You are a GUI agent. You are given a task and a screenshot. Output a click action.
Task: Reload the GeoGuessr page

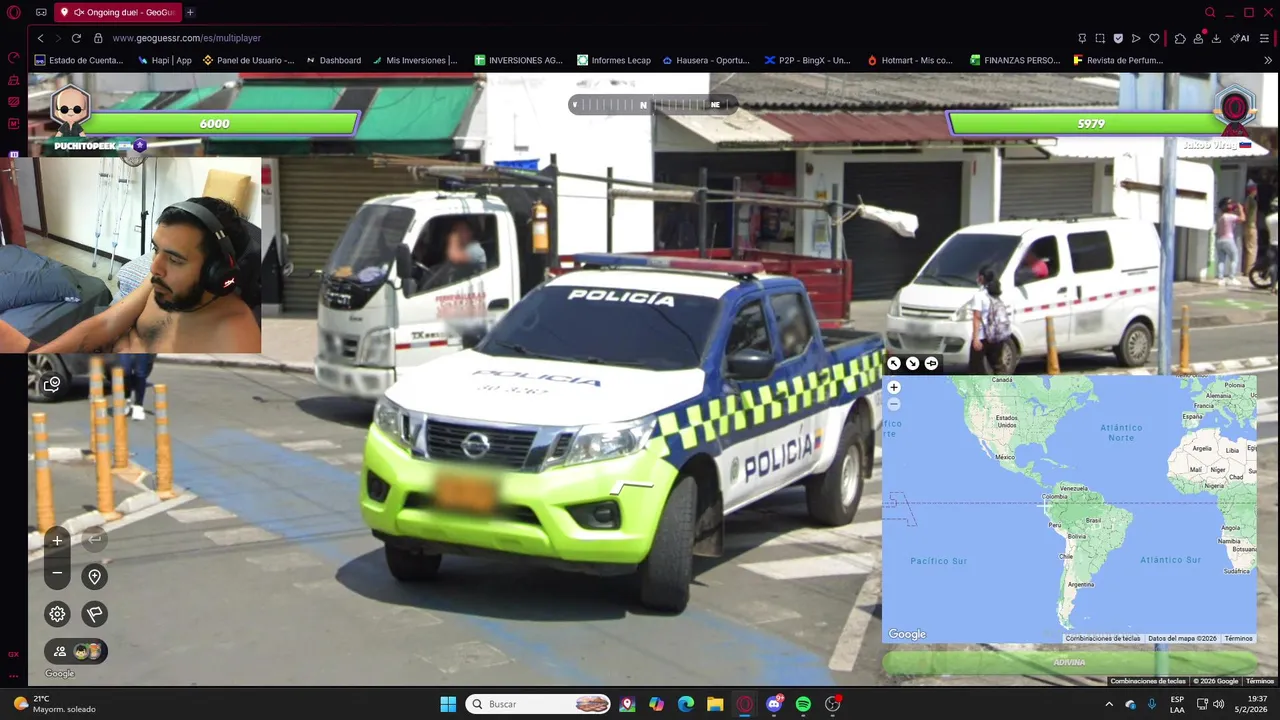click(76, 38)
